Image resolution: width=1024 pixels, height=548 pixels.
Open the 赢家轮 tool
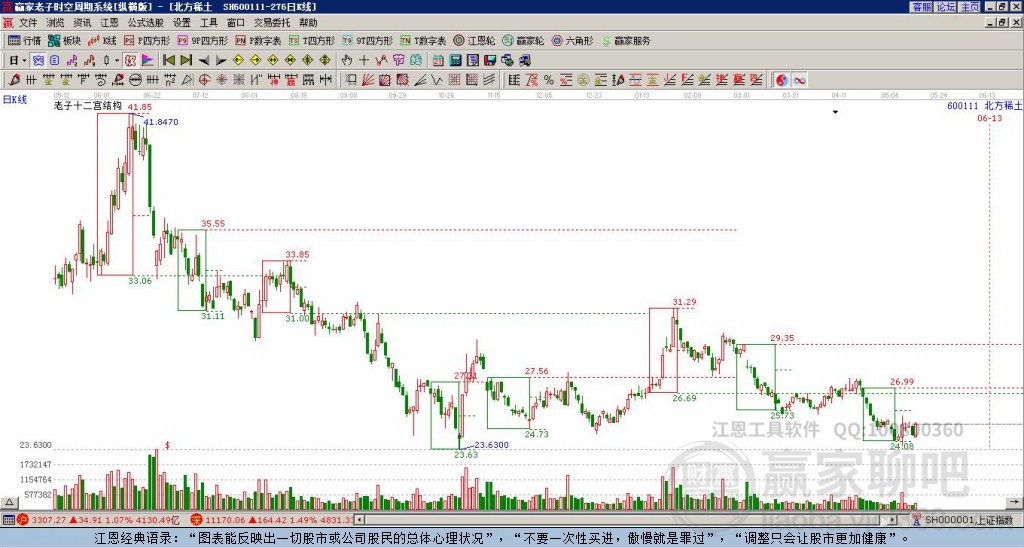tap(524, 40)
